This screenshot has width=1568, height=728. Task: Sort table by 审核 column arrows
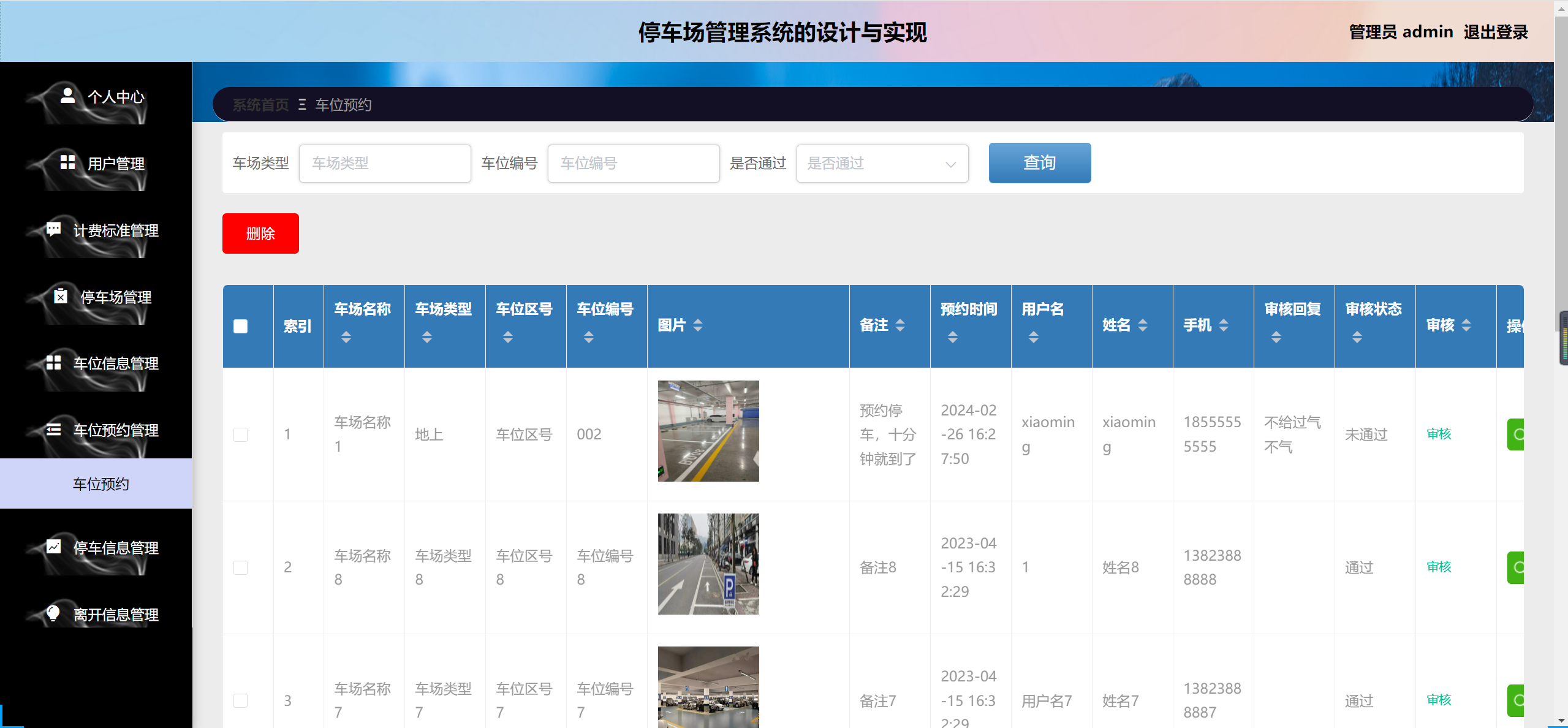click(1466, 325)
